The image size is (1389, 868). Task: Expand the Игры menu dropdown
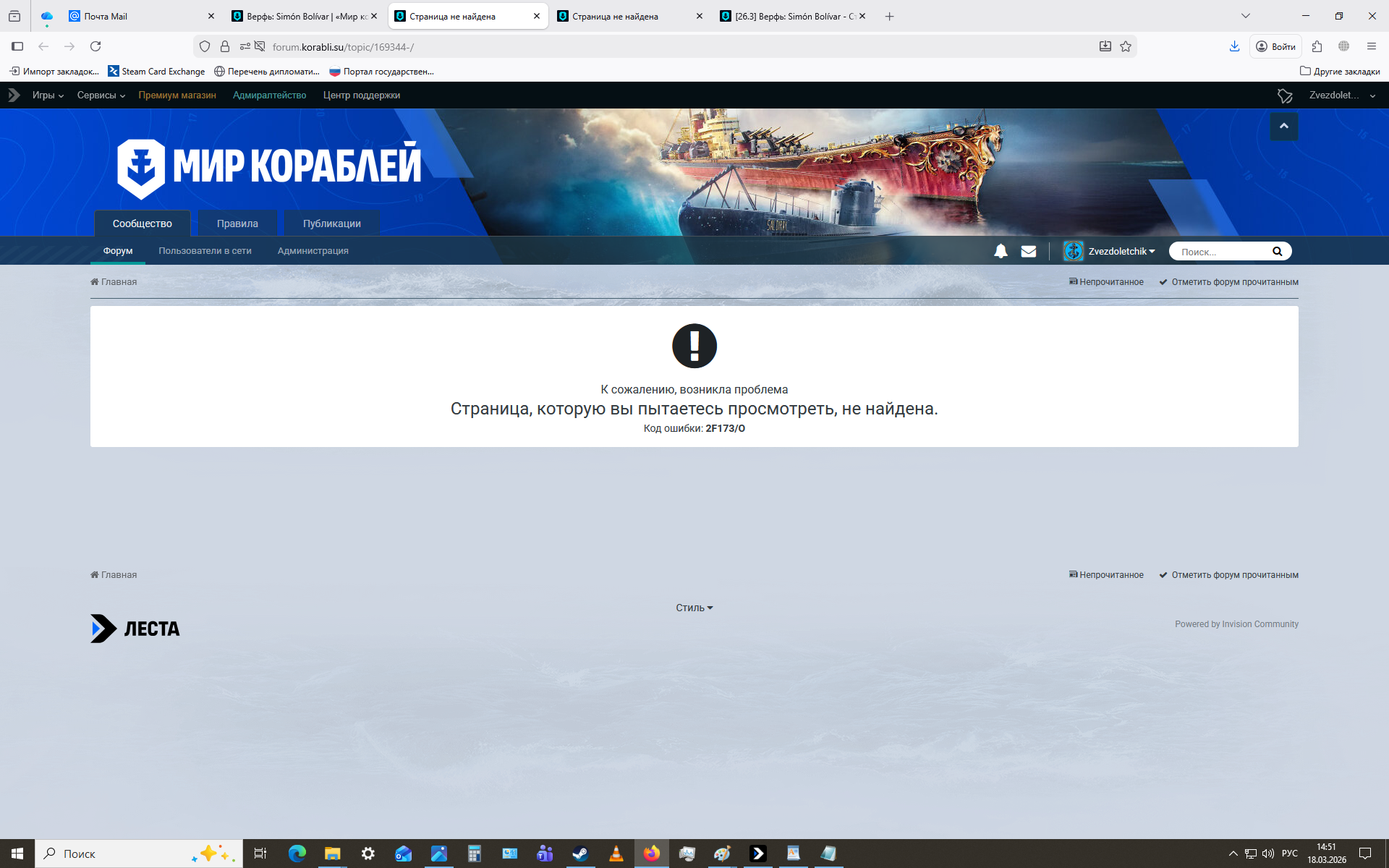tap(48, 95)
